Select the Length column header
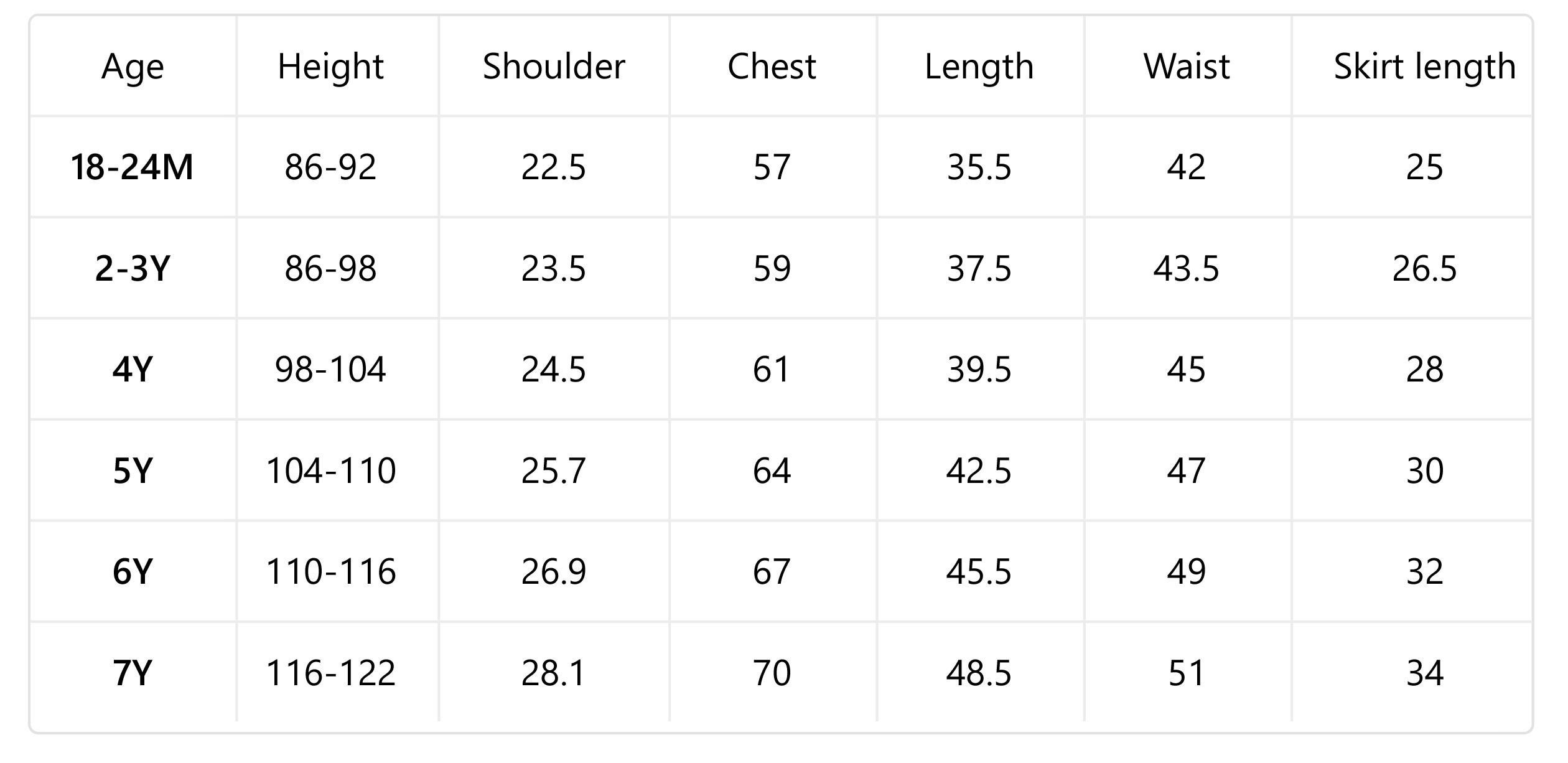1568x763 pixels. point(979,67)
